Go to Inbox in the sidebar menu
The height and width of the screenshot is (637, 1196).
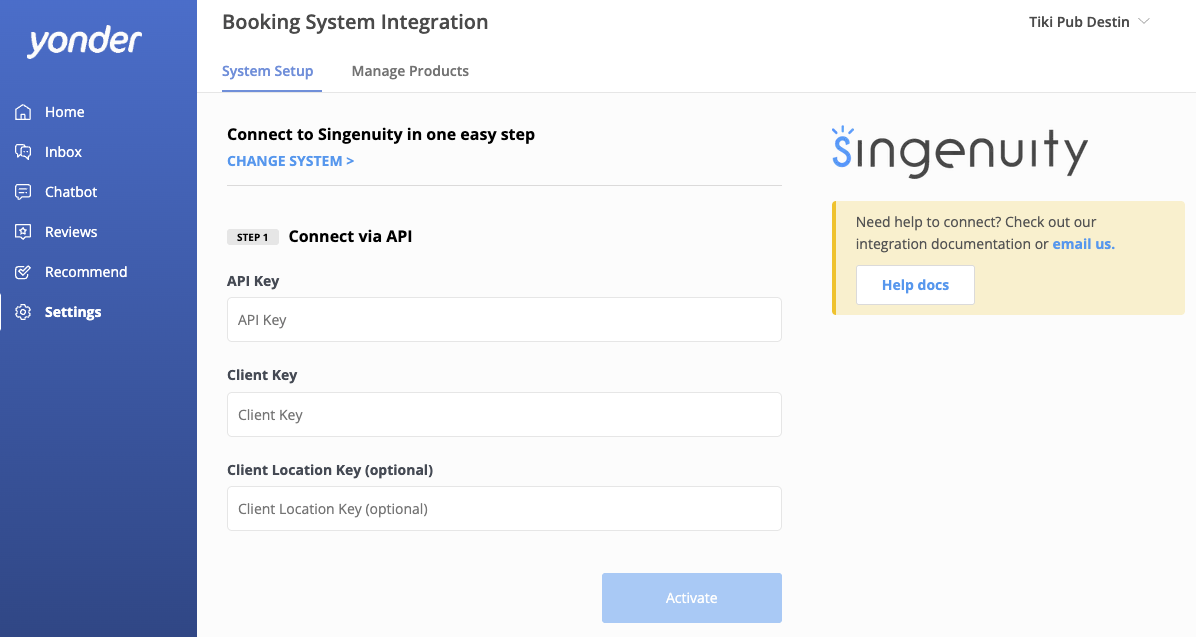tap(63, 152)
